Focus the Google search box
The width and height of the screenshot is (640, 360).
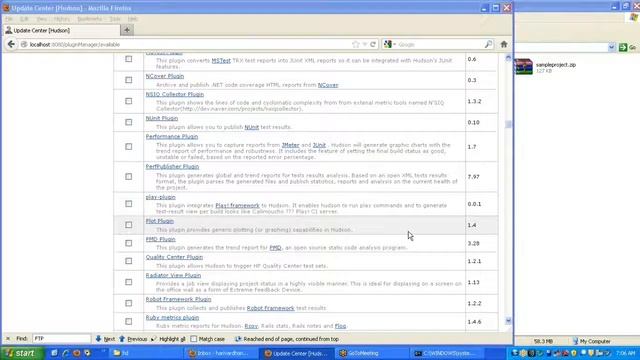pyautogui.click(x=440, y=44)
